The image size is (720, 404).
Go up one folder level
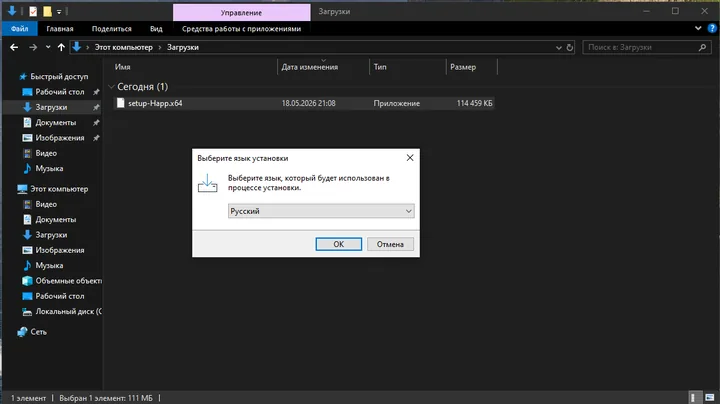point(61,47)
